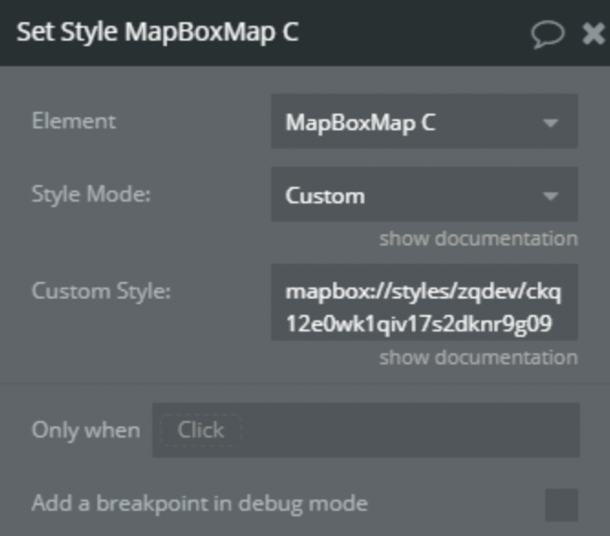The height and width of the screenshot is (536, 610).
Task: Click the Custom Style: label
Action: pos(101,291)
